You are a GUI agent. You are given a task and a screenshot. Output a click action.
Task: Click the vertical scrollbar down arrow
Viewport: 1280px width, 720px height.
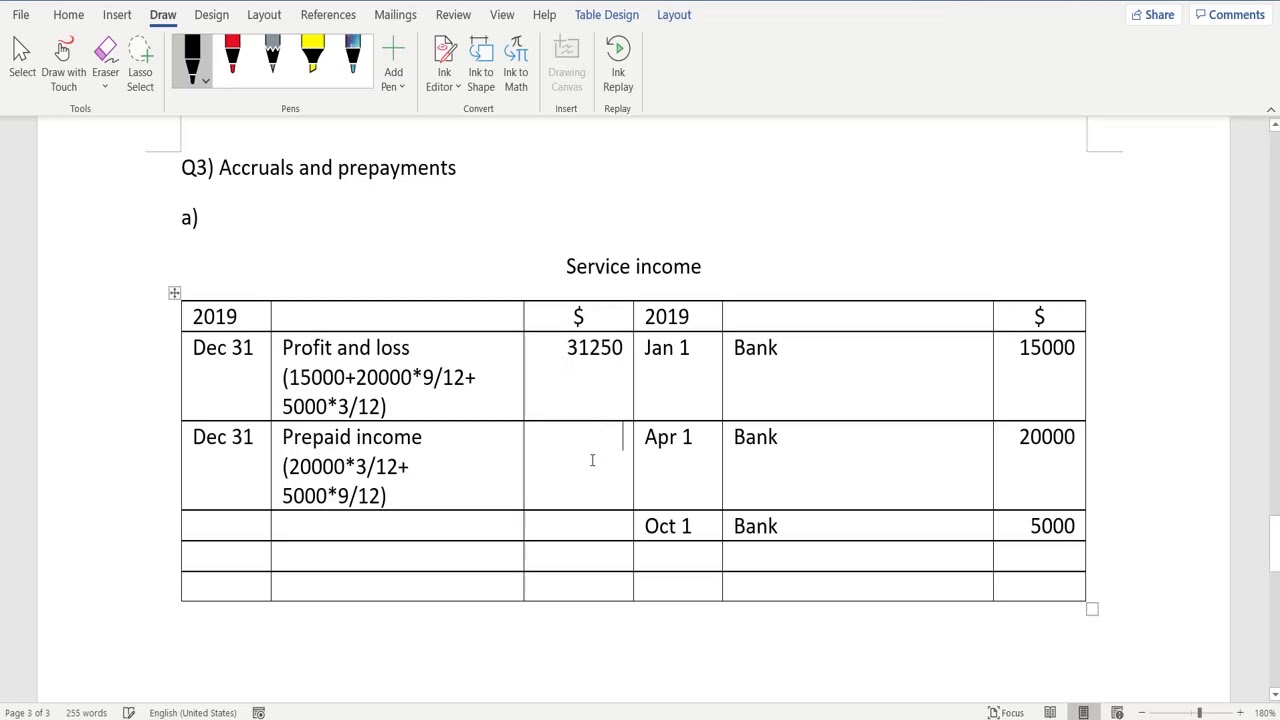pos(1273,694)
